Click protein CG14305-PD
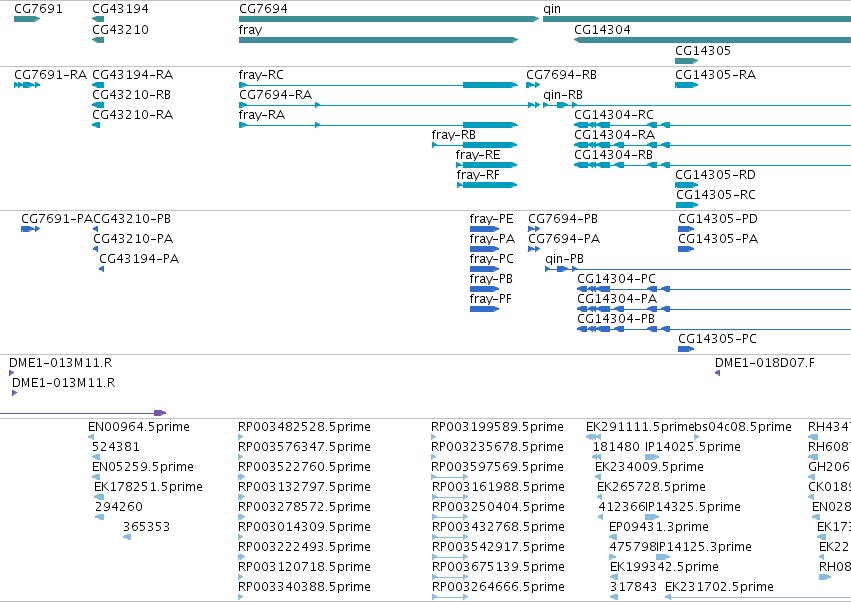The height and width of the screenshot is (602, 851). pos(717,219)
